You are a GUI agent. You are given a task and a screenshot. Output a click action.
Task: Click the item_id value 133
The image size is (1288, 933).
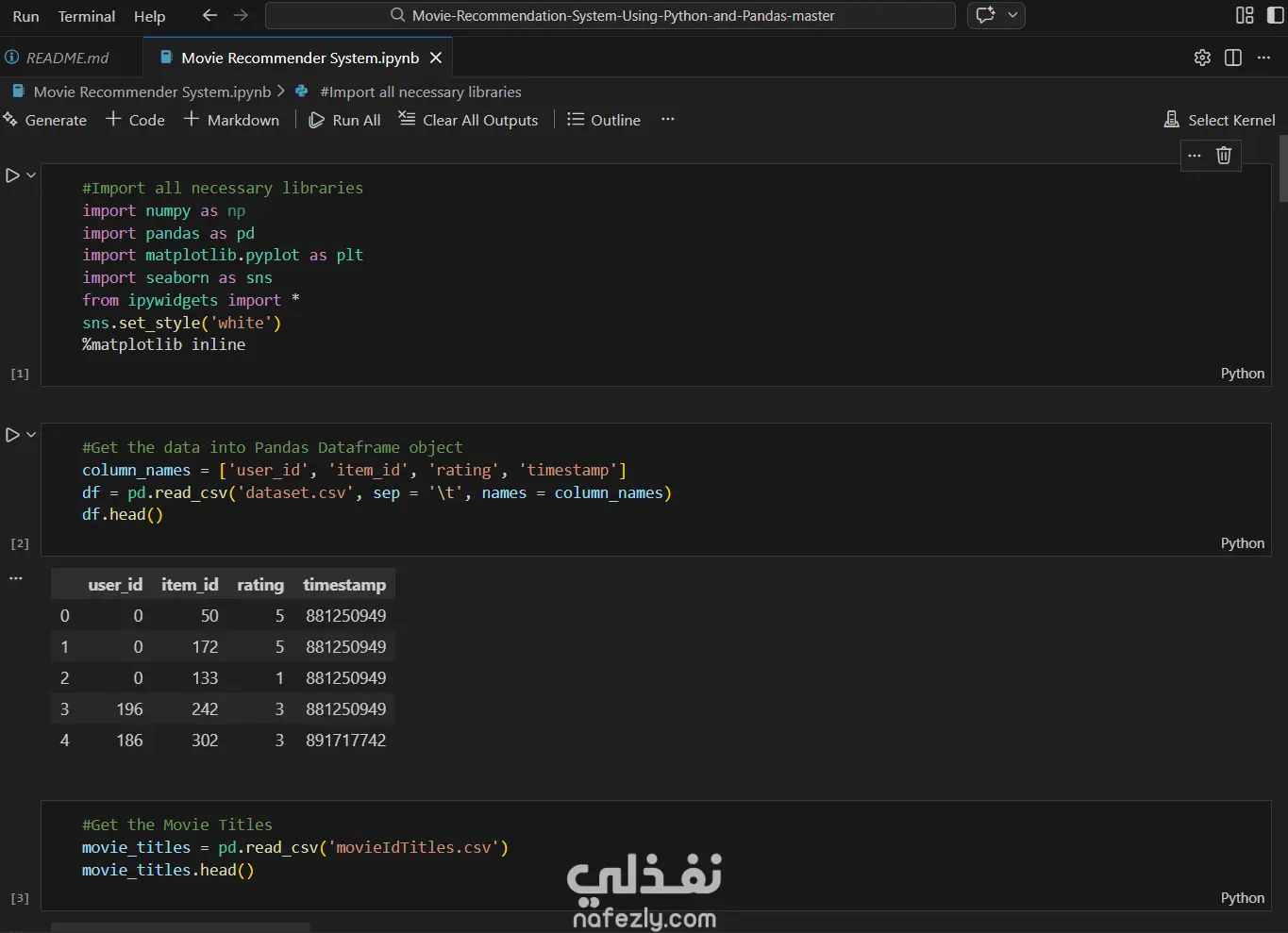tap(205, 678)
